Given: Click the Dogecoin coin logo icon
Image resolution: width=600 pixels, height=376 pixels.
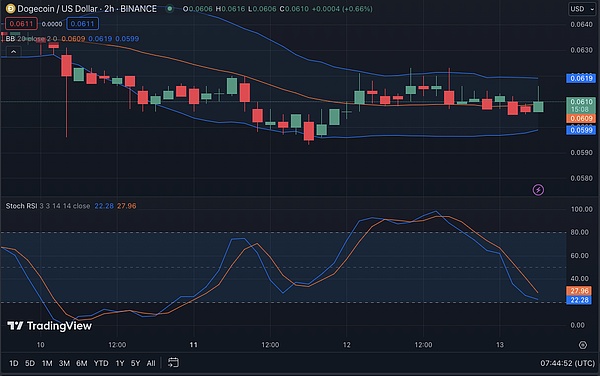Looking at the screenshot, I should tap(10, 8).
